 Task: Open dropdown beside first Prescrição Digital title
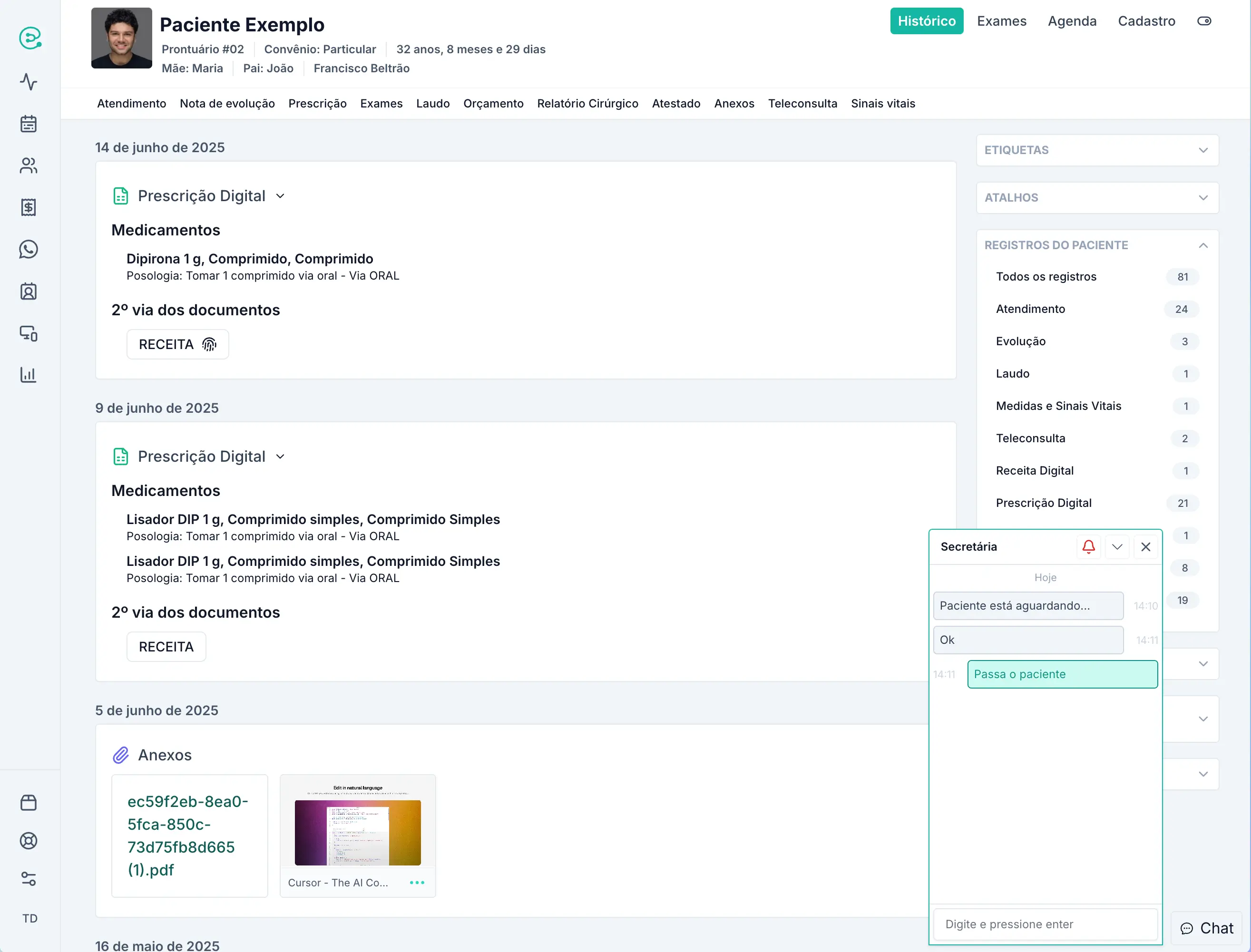click(280, 196)
